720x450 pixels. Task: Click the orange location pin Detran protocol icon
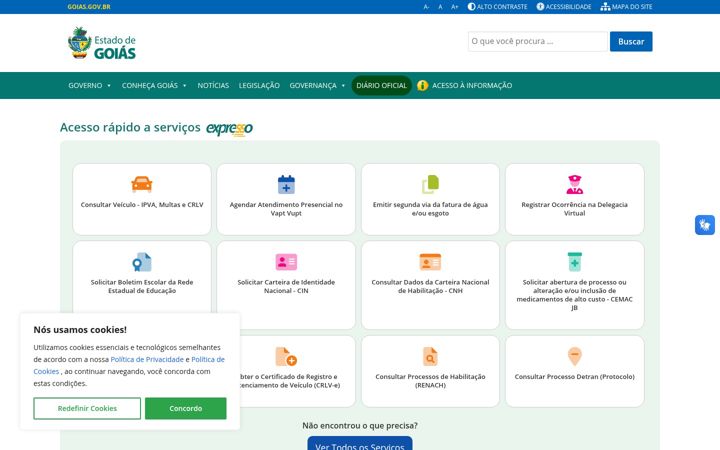[x=574, y=356]
